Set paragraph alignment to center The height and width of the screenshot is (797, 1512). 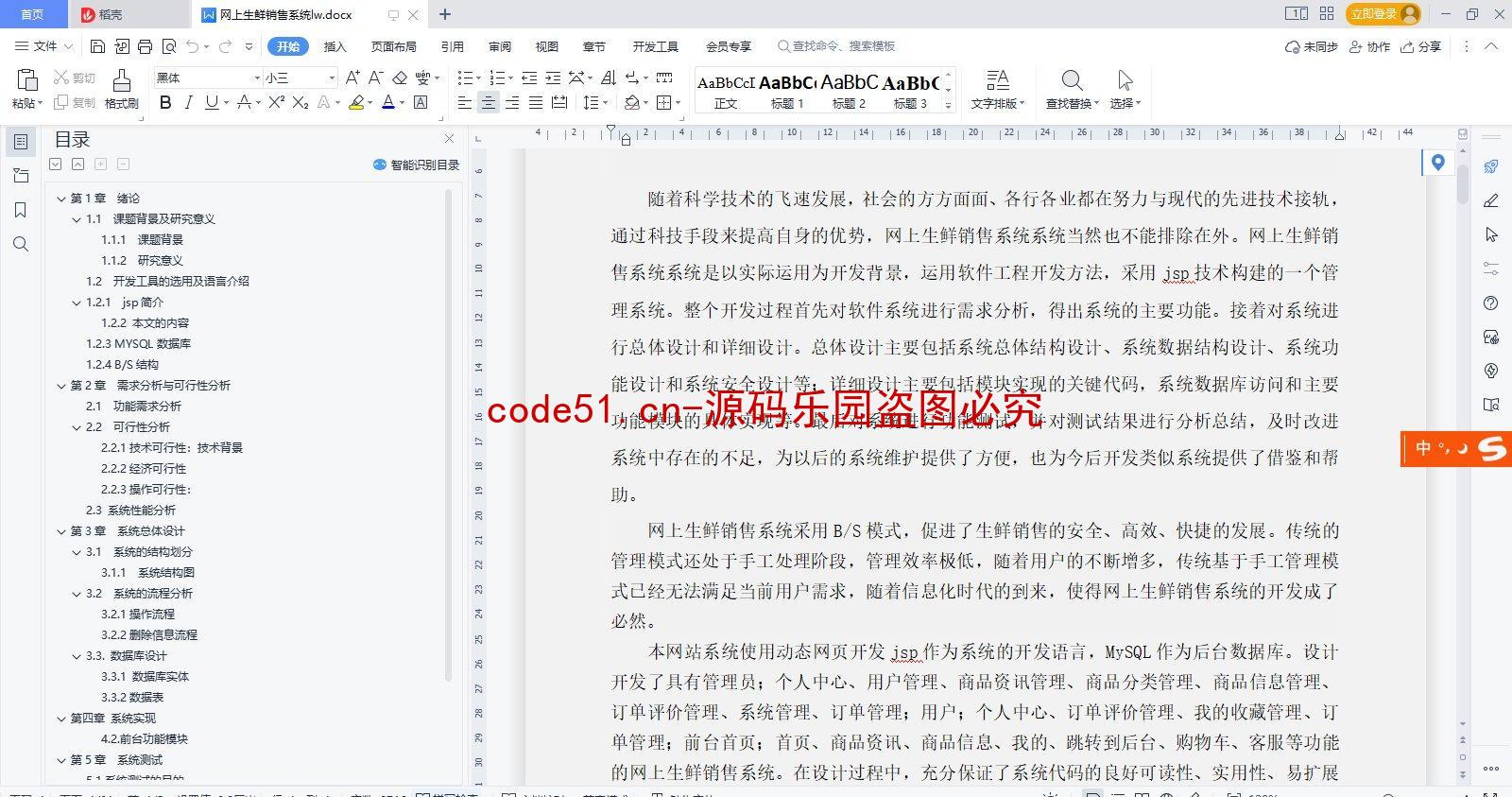click(x=489, y=102)
